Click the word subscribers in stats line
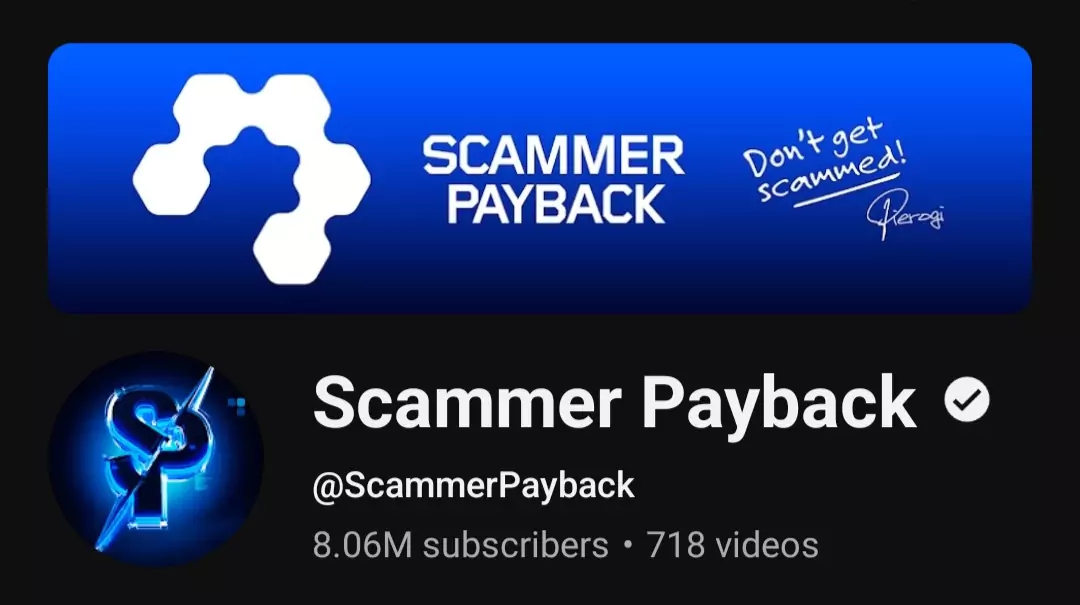The width and height of the screenshot is (1080, 605). click(x=516, y=545)
